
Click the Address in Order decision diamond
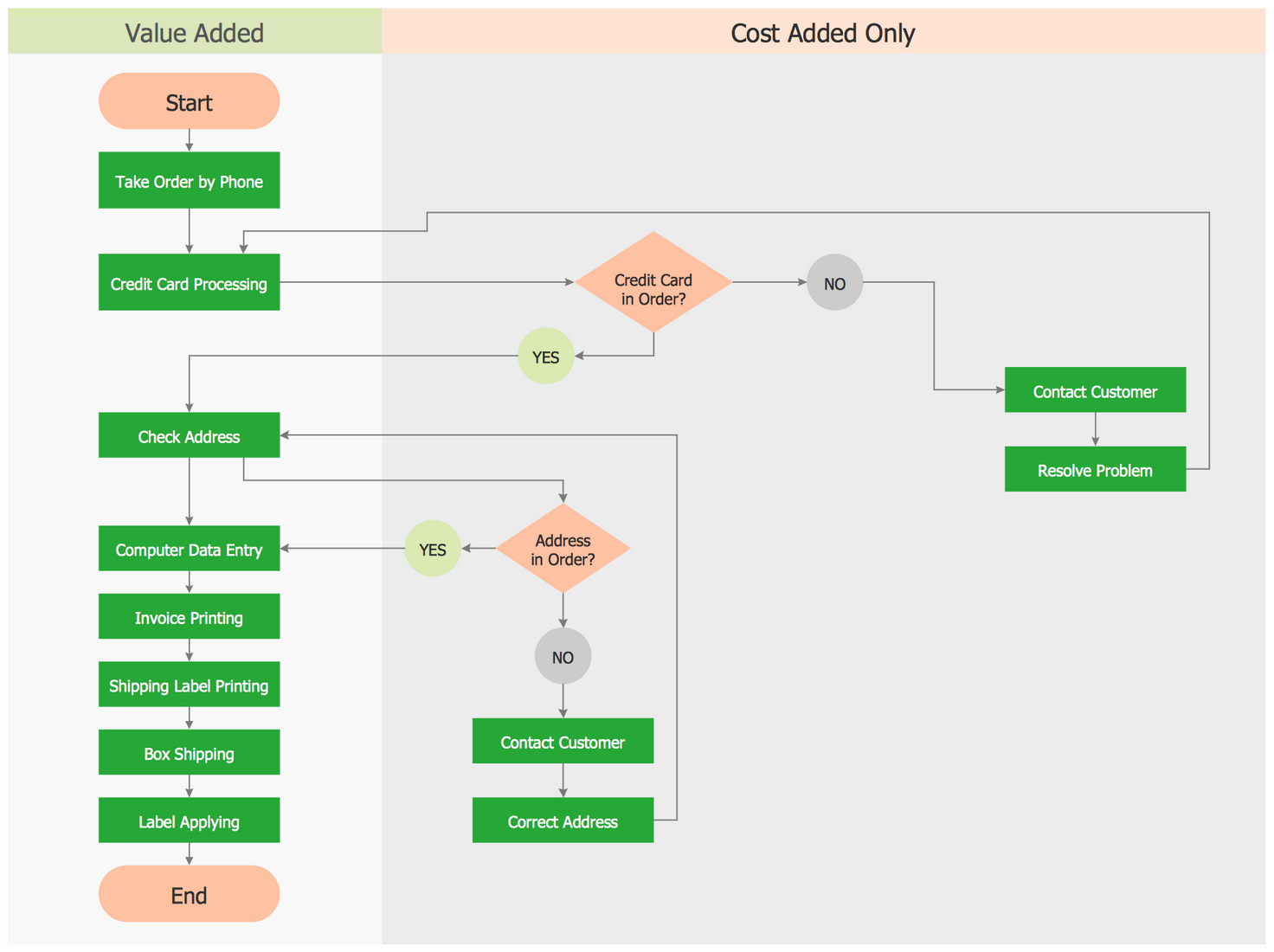[563, 549]
